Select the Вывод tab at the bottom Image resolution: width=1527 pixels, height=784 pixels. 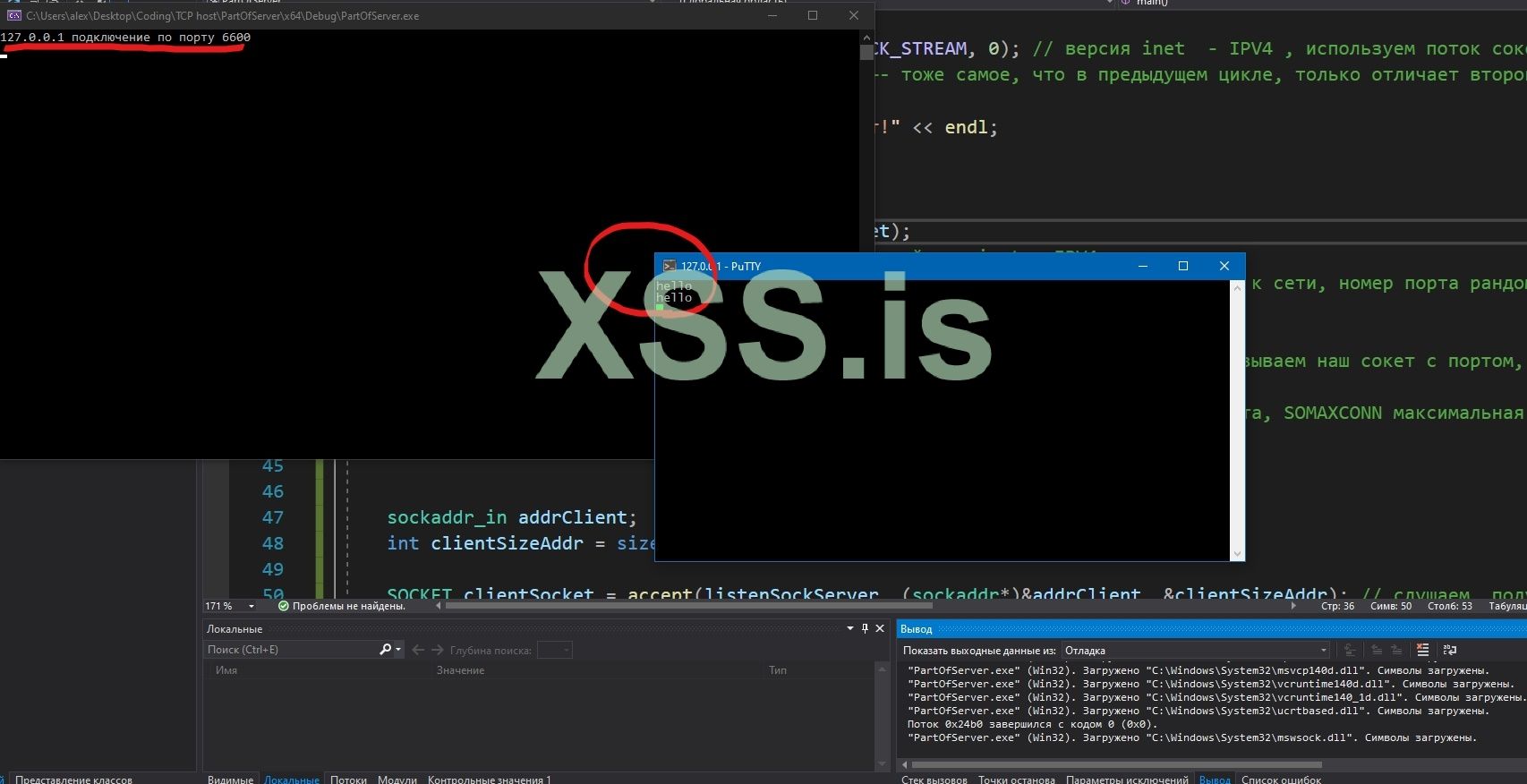tap(1215, 779)
